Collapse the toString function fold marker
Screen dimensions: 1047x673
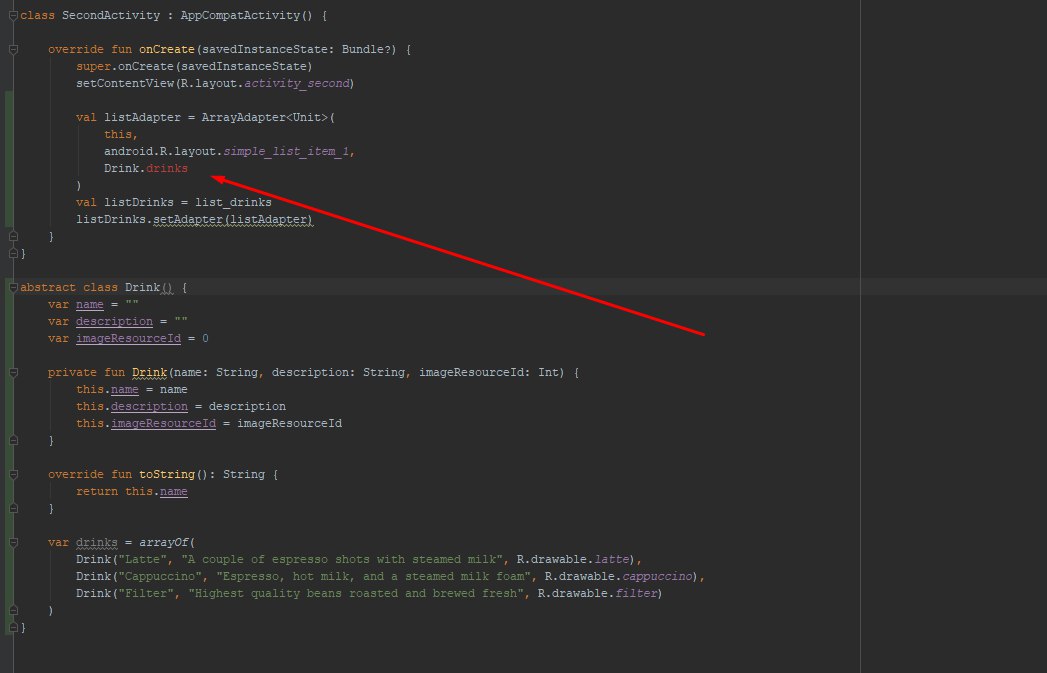point(13,475)
